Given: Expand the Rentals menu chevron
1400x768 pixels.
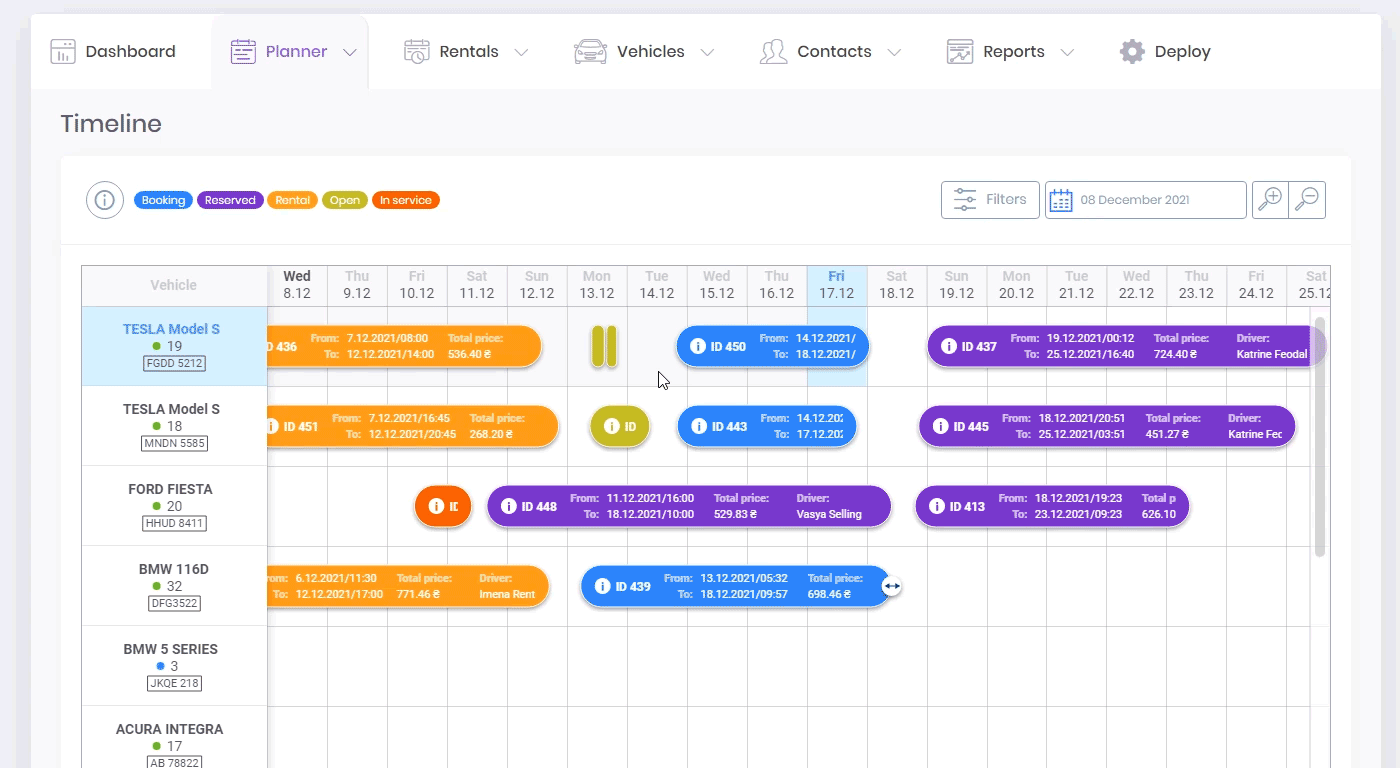Looking at the screenshot, I should point(521,53).
